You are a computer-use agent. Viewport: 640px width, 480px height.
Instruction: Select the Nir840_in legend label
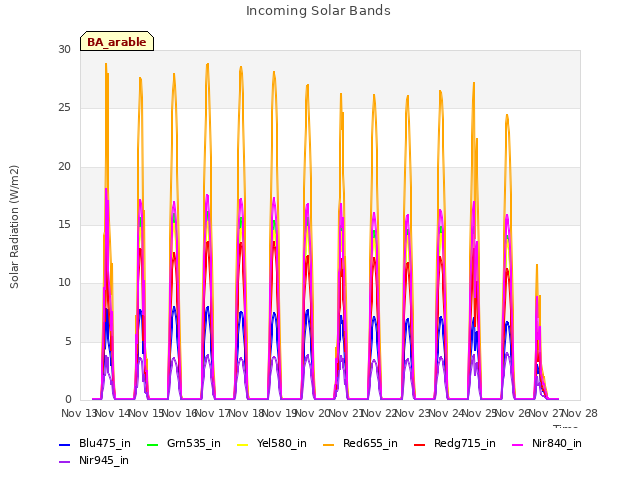pos(557,444)
